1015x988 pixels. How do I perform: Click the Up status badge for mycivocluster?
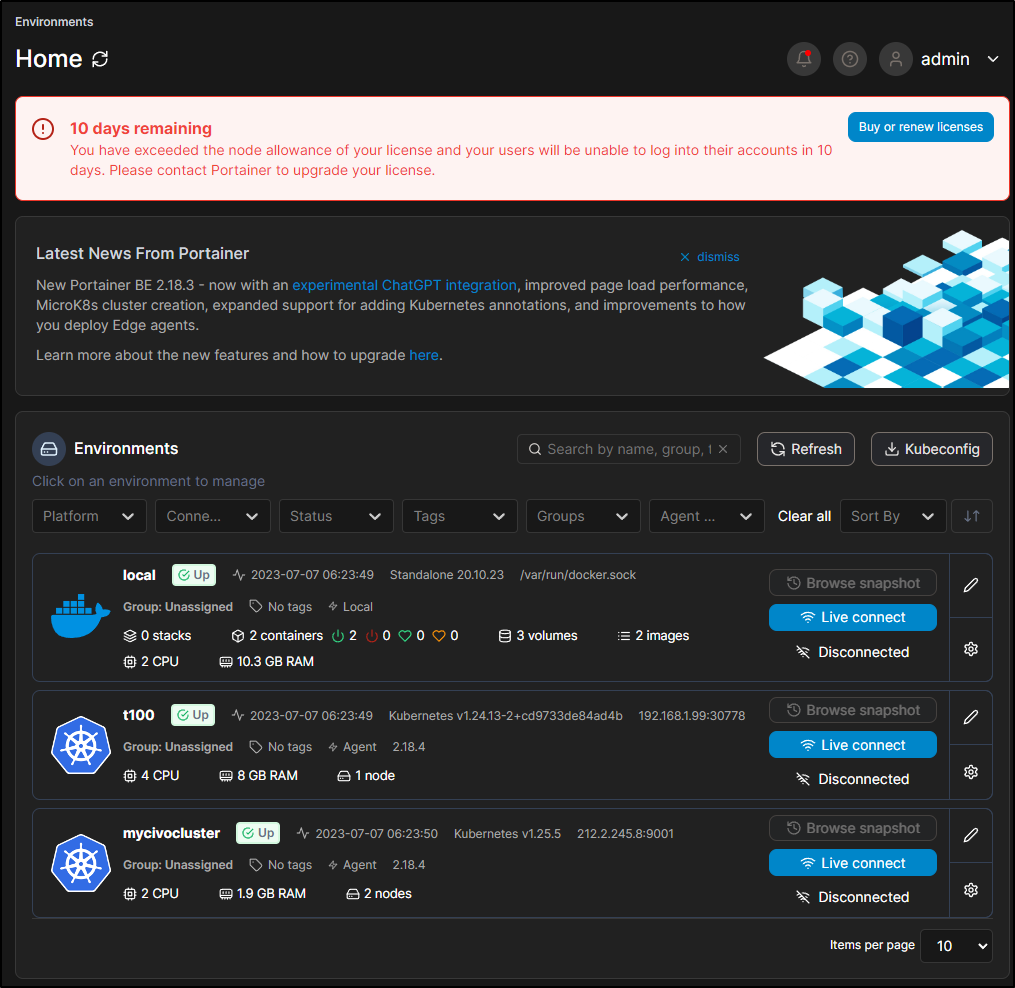[x=258, y=833]
